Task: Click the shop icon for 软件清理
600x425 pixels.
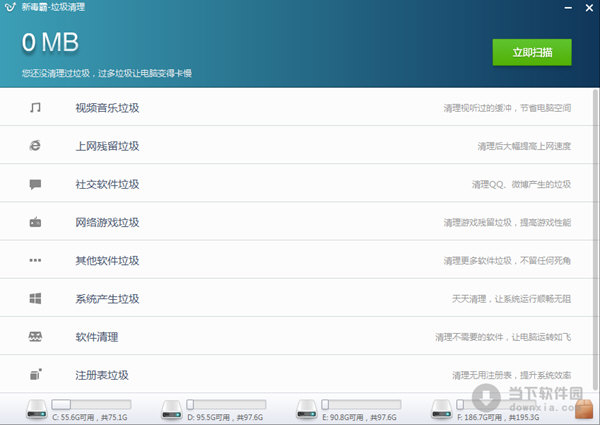Action: point(35,337)
